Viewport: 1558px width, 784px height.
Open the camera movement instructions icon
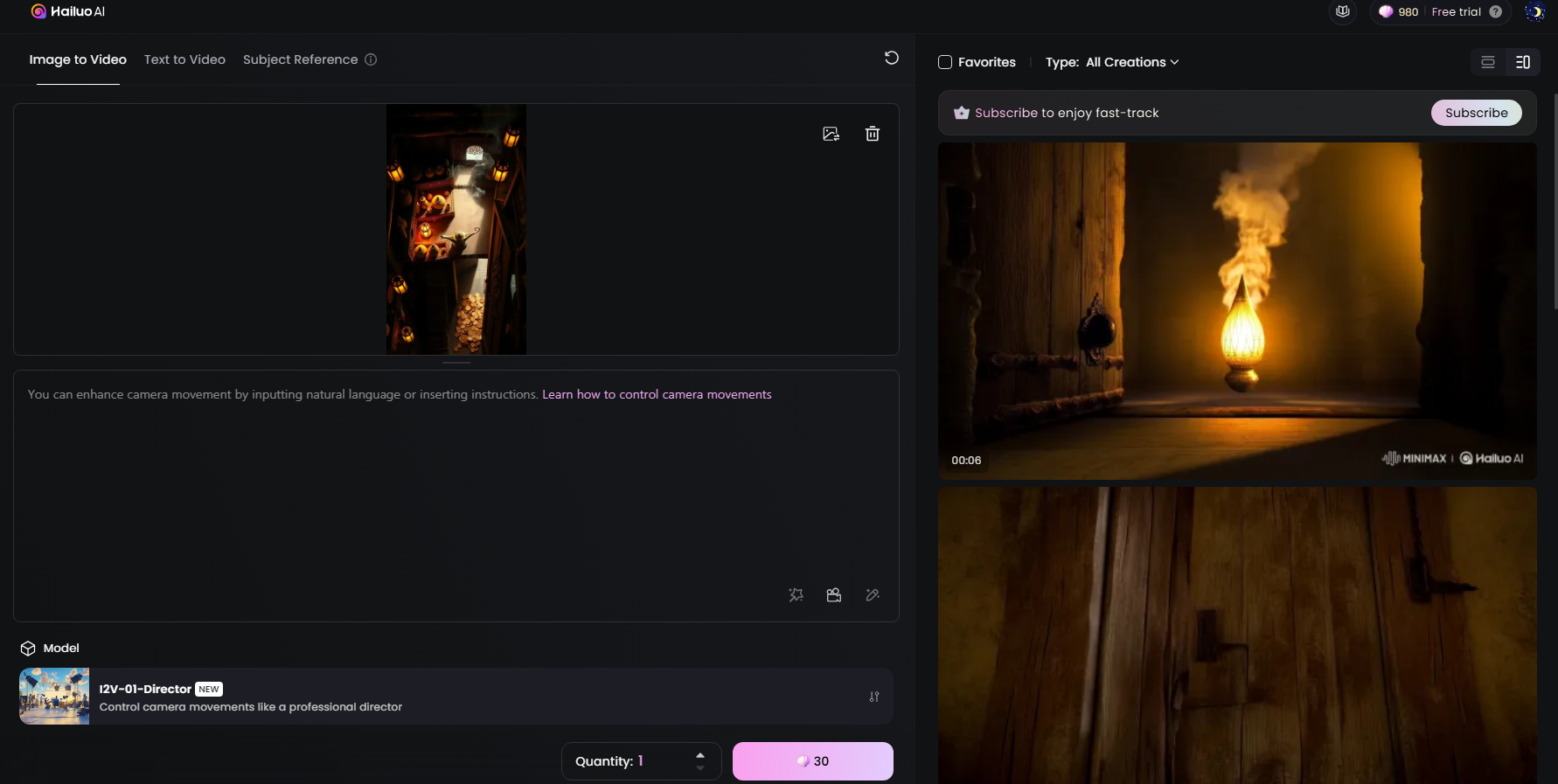pyautogui.click(x=834, y=595)
